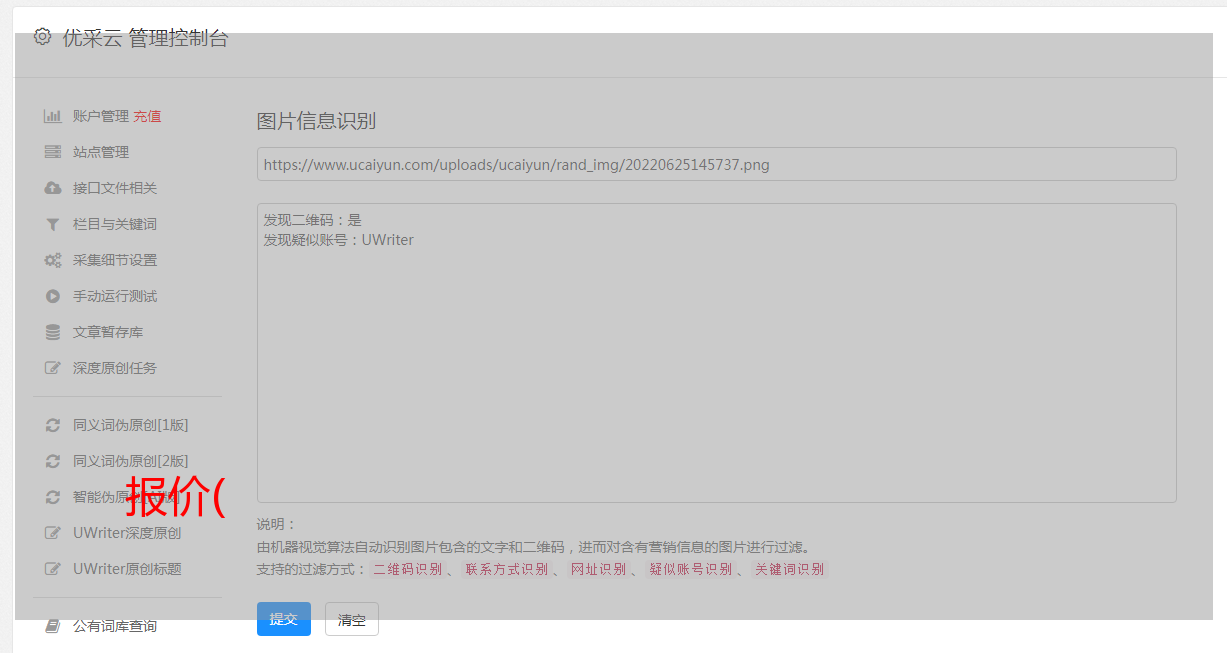The image size is (1227, 653).
Task: Click the refresh icon next to 智能伪原创
Action: click(53, 497)
